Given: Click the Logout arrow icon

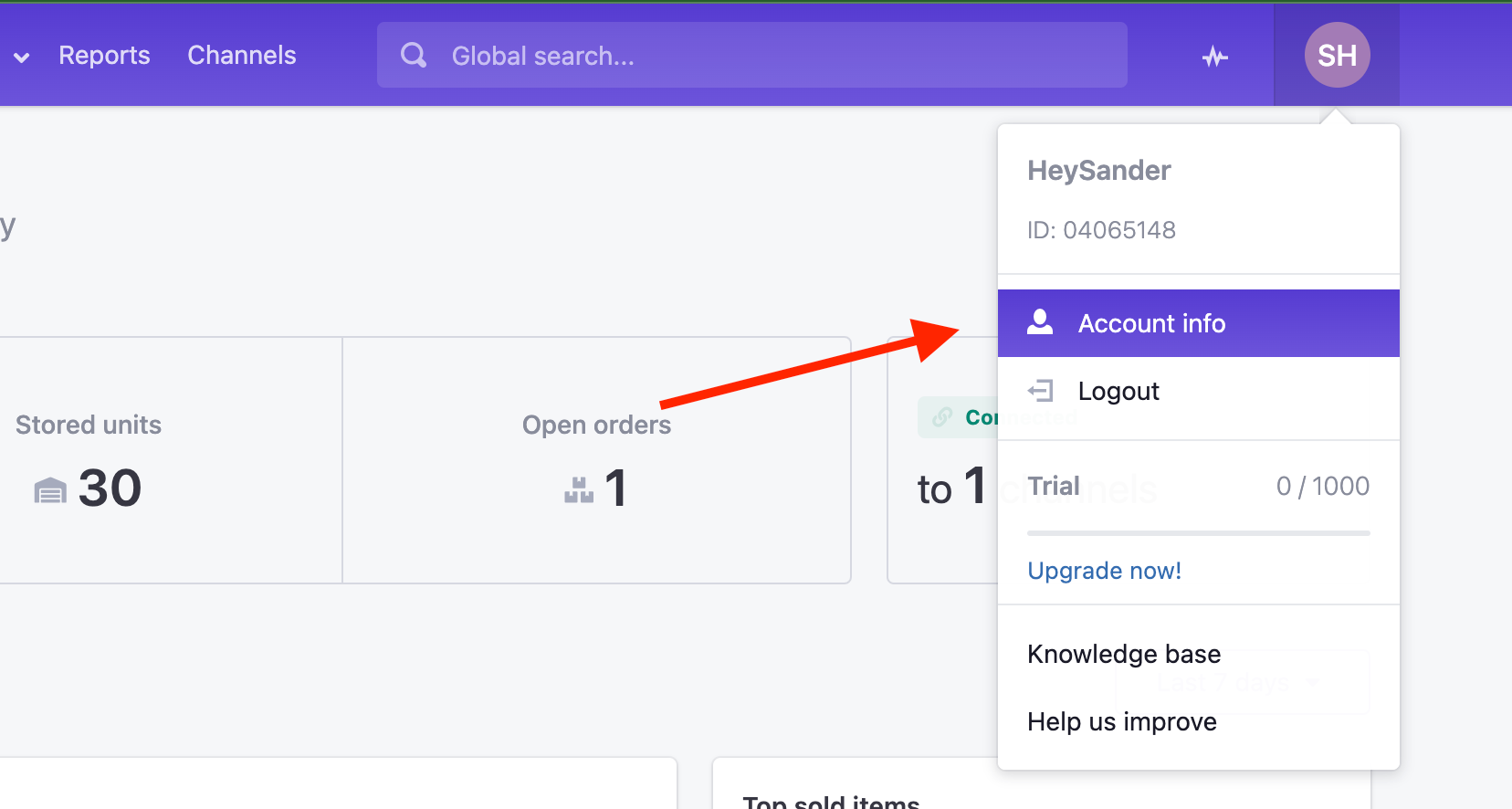Looking at the screenshot, I should (1040, 391).
